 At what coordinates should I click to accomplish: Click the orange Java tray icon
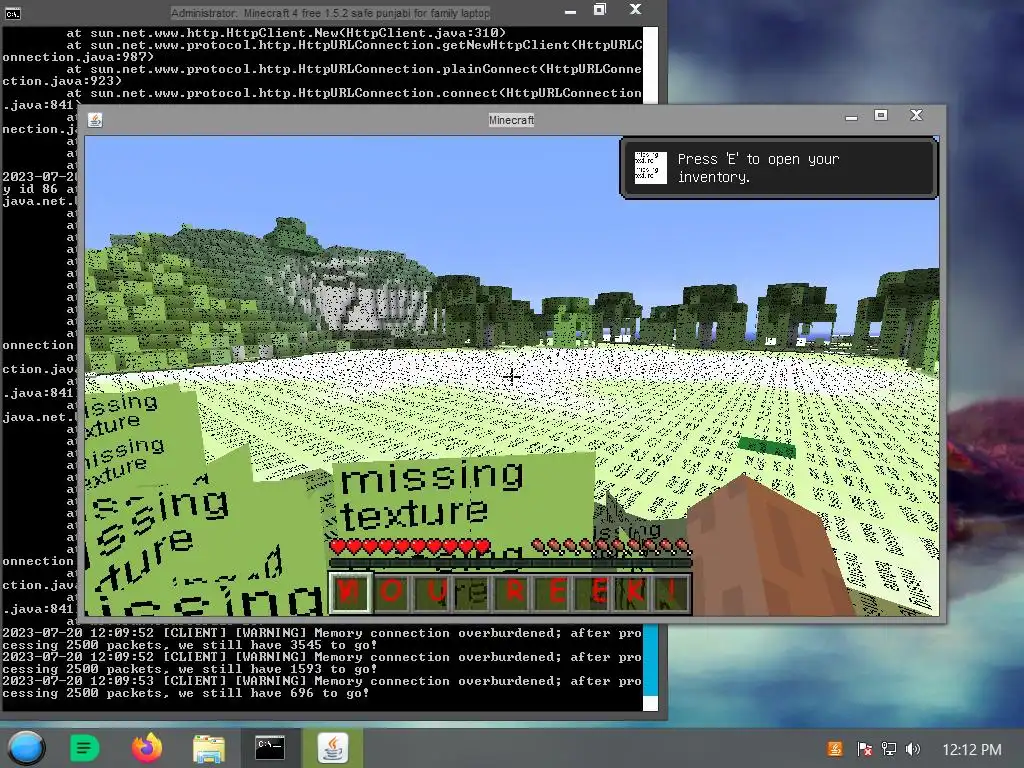[835, 749]
